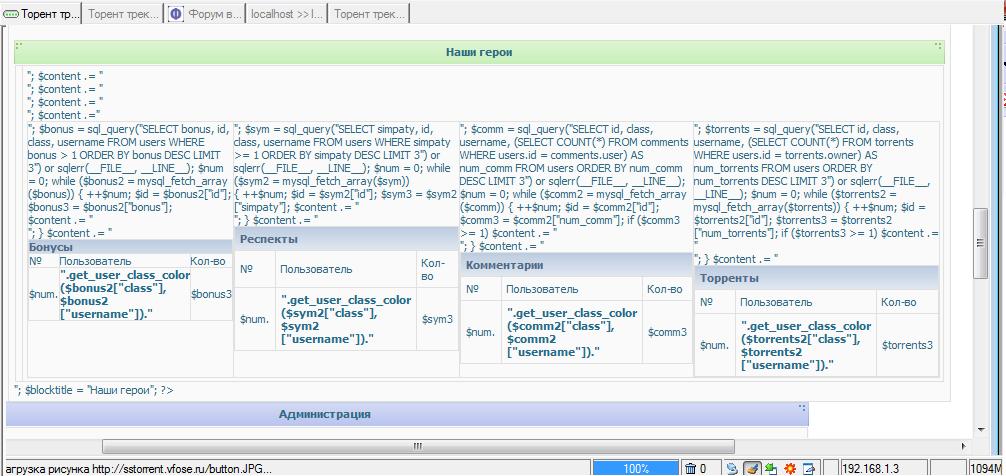The height and width of the screenshot is (476, 1006).
Task: Click the refresh arrows status bar icon
Action: pos(733,468)
